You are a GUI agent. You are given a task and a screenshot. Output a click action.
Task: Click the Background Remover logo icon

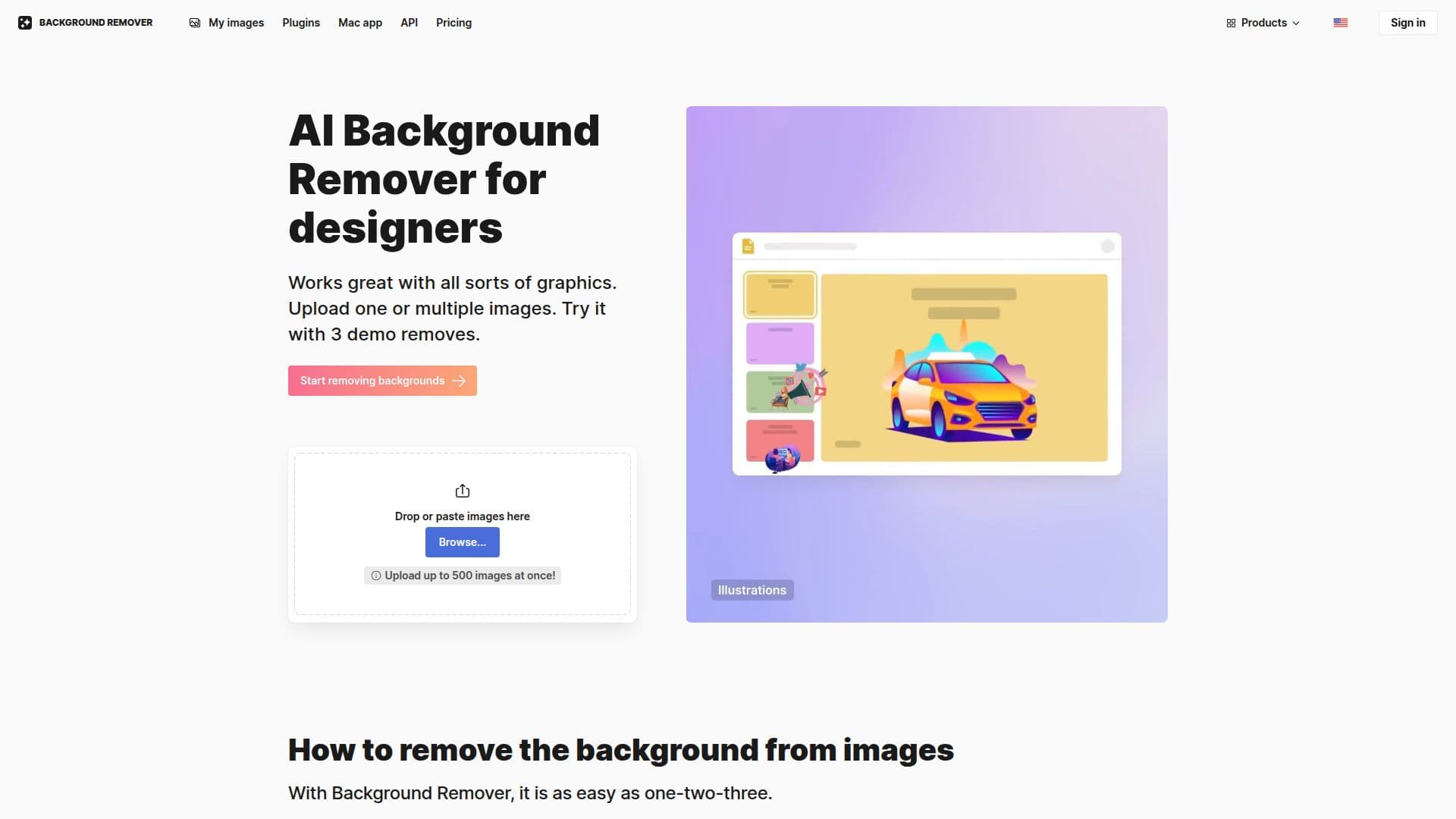[x=25, y=23]
